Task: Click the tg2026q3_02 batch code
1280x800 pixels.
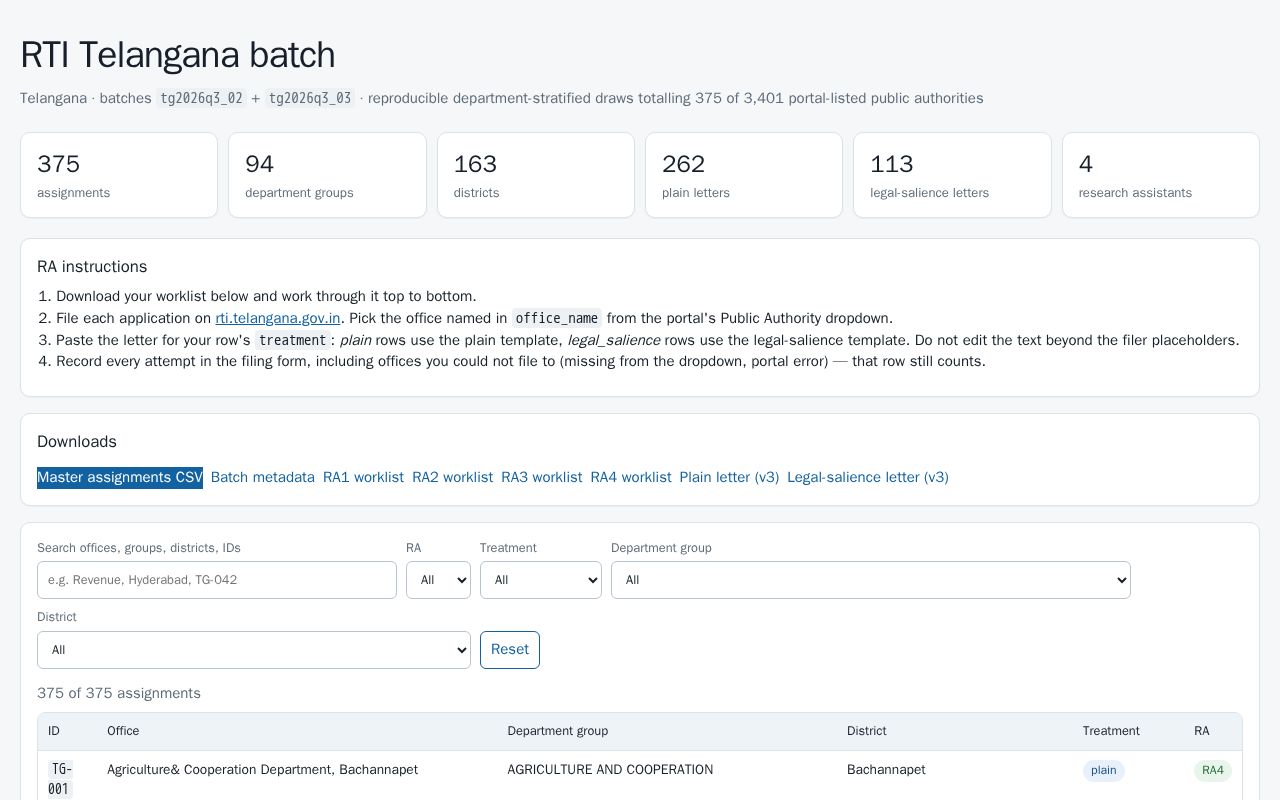Action: [201, 98]
